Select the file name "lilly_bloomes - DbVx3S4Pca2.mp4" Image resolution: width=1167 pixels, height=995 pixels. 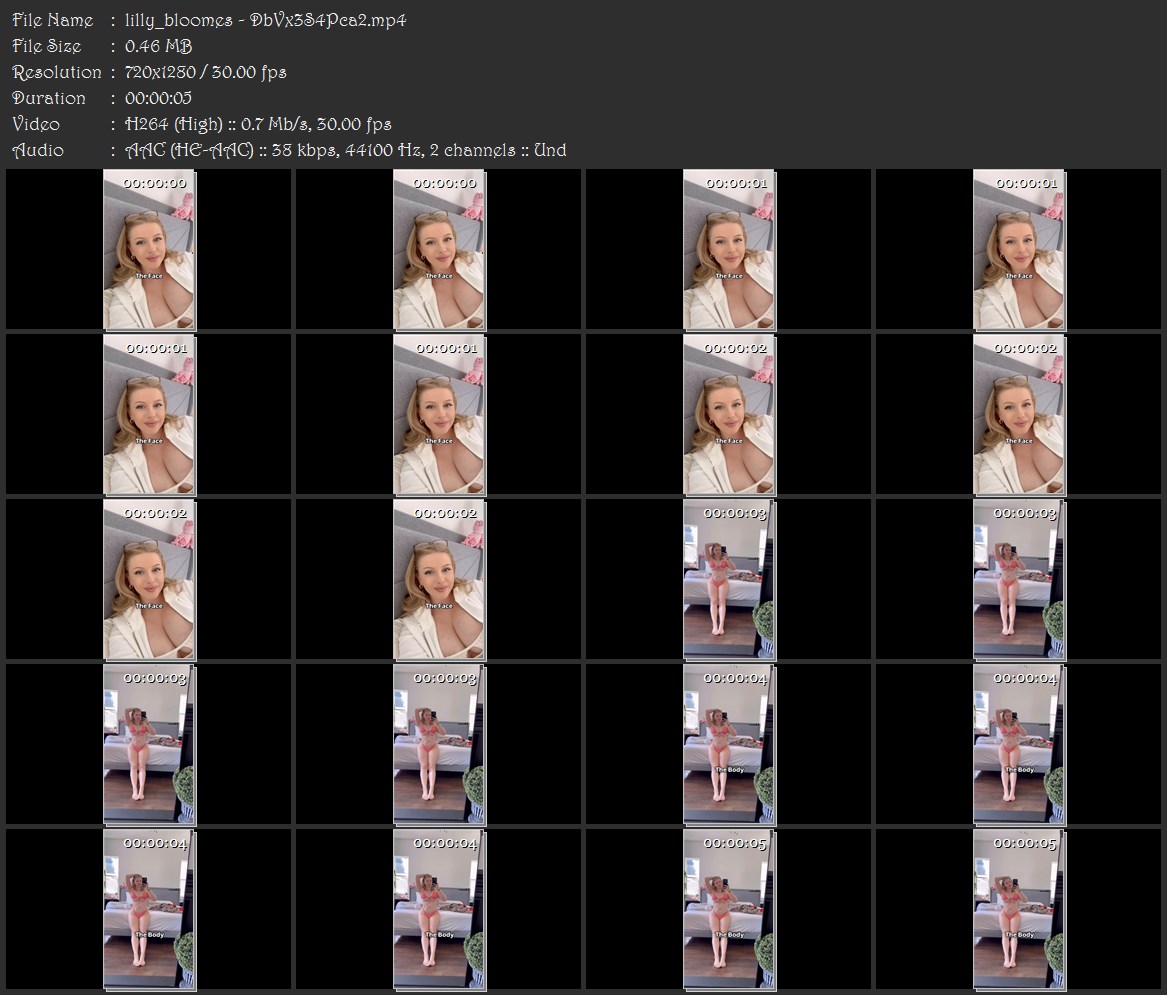click(266, 20)
